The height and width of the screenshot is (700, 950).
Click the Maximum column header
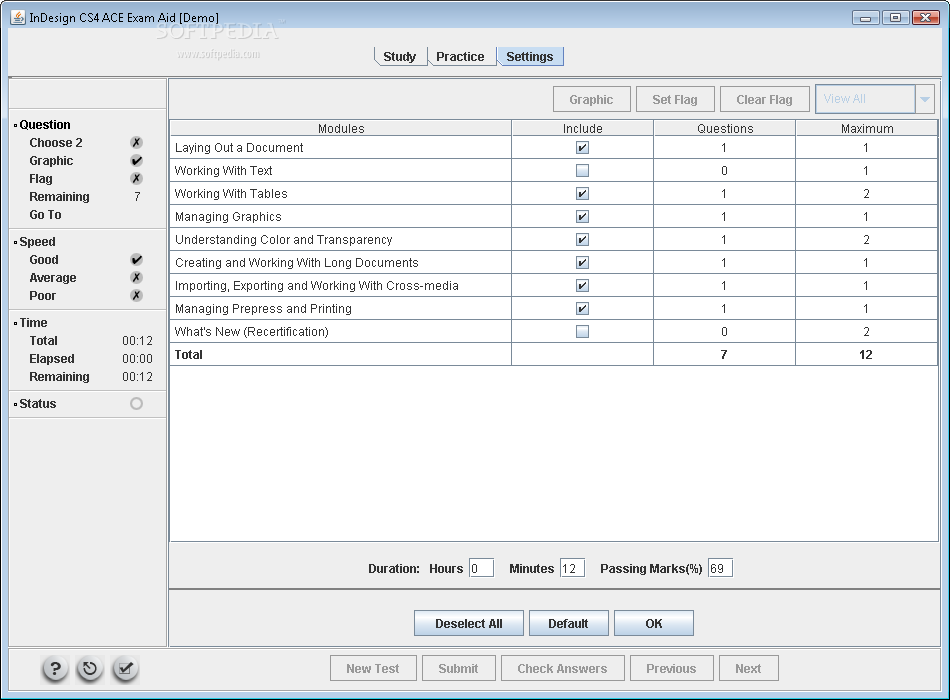point(866,128)
